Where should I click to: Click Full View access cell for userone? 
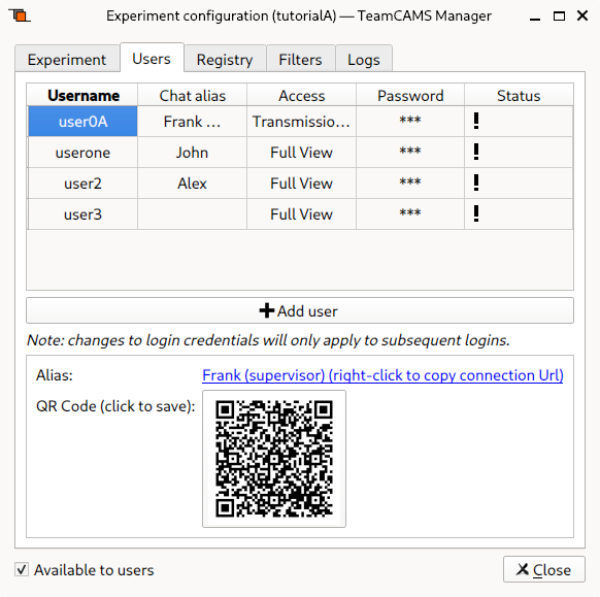(302, 152)
